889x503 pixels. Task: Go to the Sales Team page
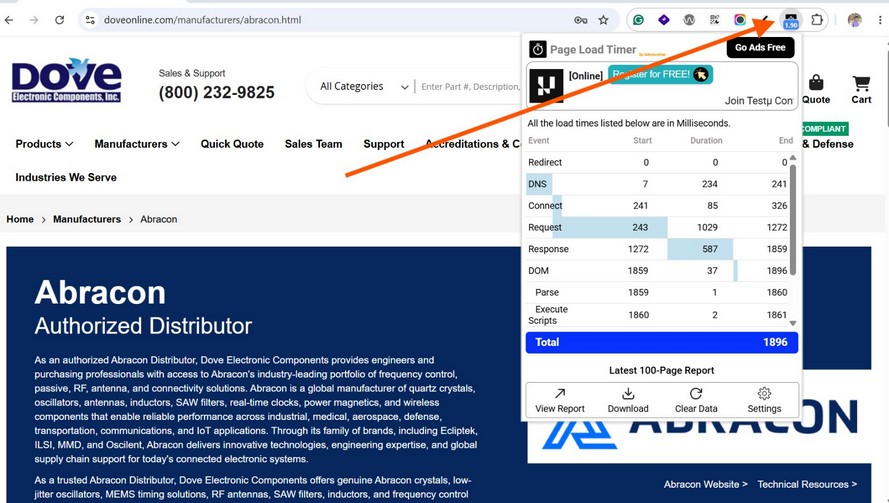(x=314, y=144)
